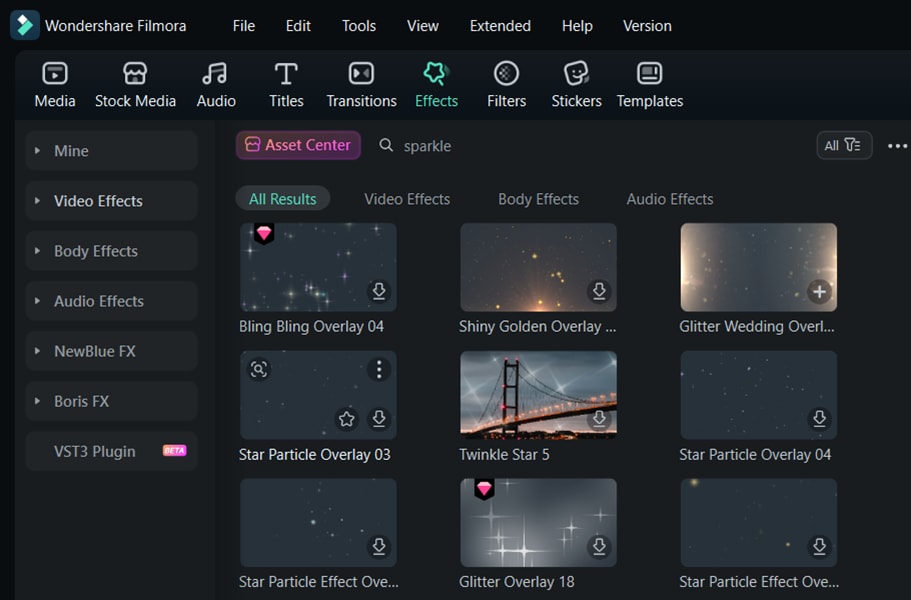
Task: Add Glitter Wedding Overlay with plus icon
Action: 819,291
